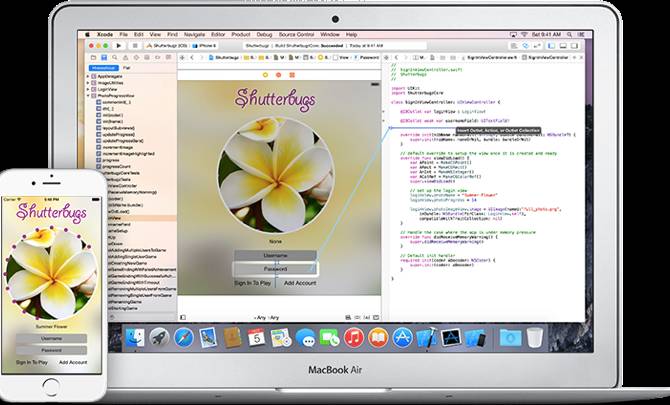Toggle the document outline button below the canvas
The width and height of the screenshot is (670, 405).
coord(183,317)
